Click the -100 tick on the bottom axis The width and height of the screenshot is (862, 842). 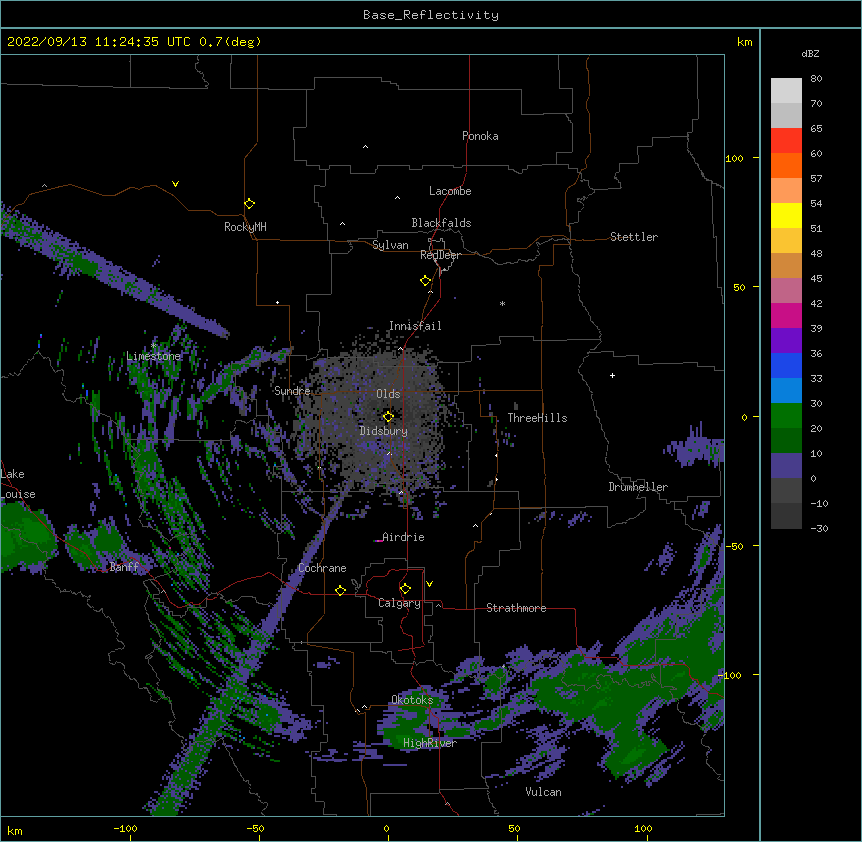[126, 828]
